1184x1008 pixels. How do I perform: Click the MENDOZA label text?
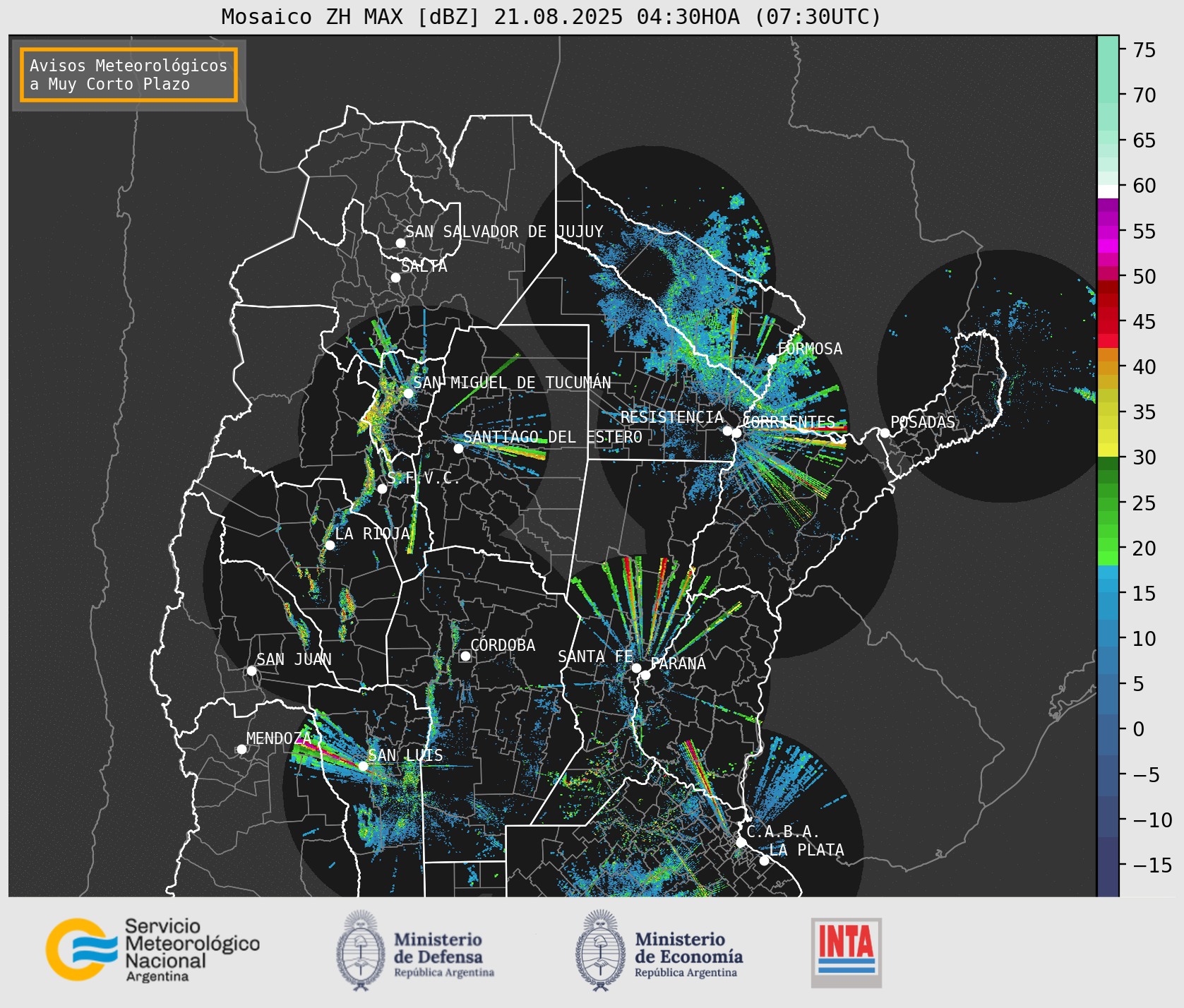click(x=278, y=738)
